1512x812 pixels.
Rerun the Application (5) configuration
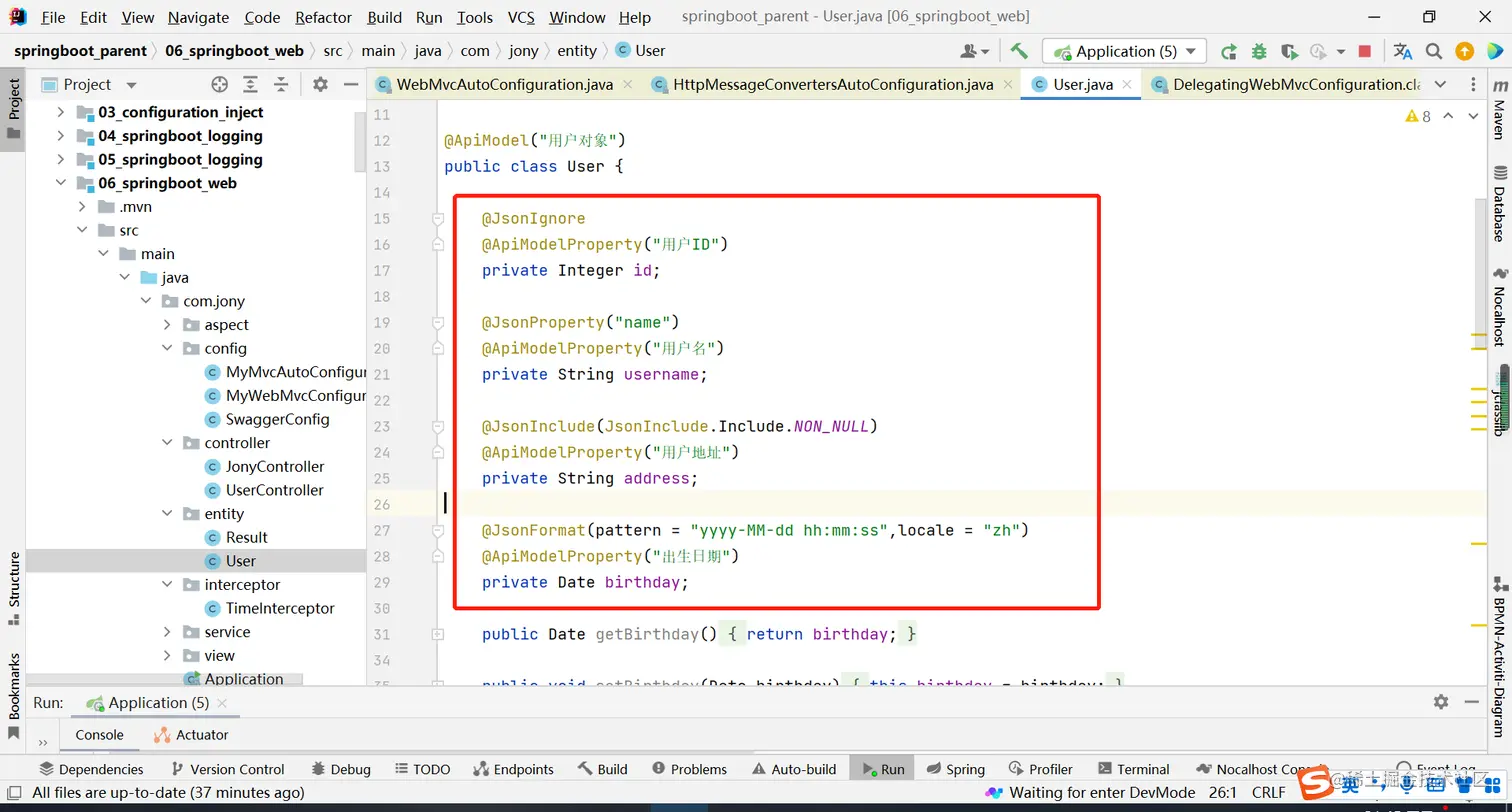coord(1229,51)
